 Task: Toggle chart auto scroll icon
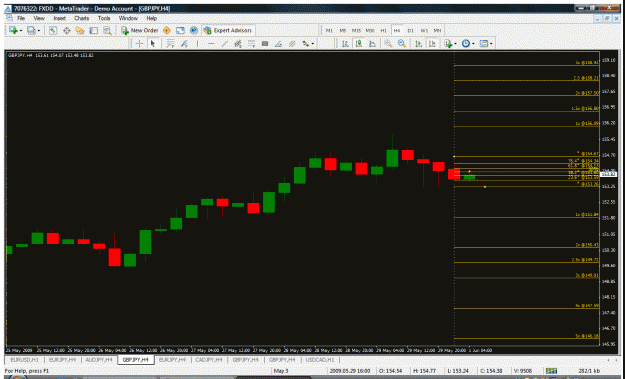pyautogui.click(x=419, y=44)
